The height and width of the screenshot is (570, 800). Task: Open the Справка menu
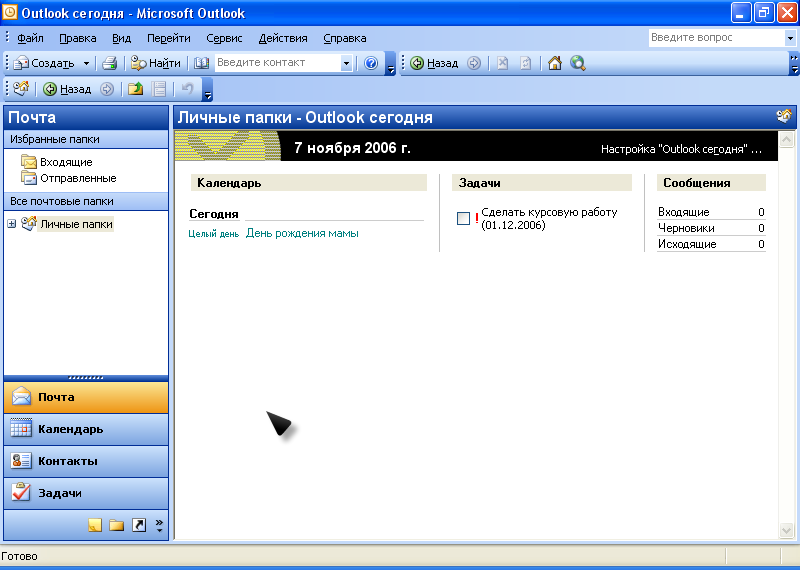344,38
